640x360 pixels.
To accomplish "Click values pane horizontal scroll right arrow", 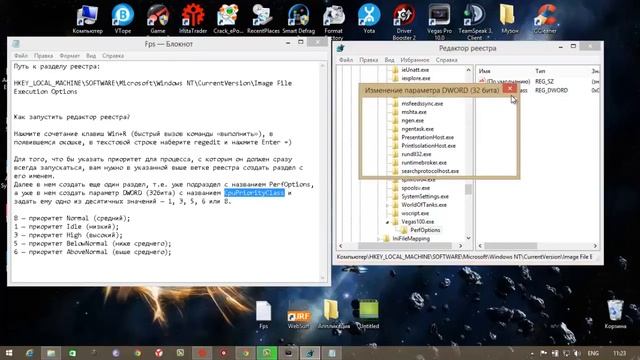I will (x=595, y=246).
